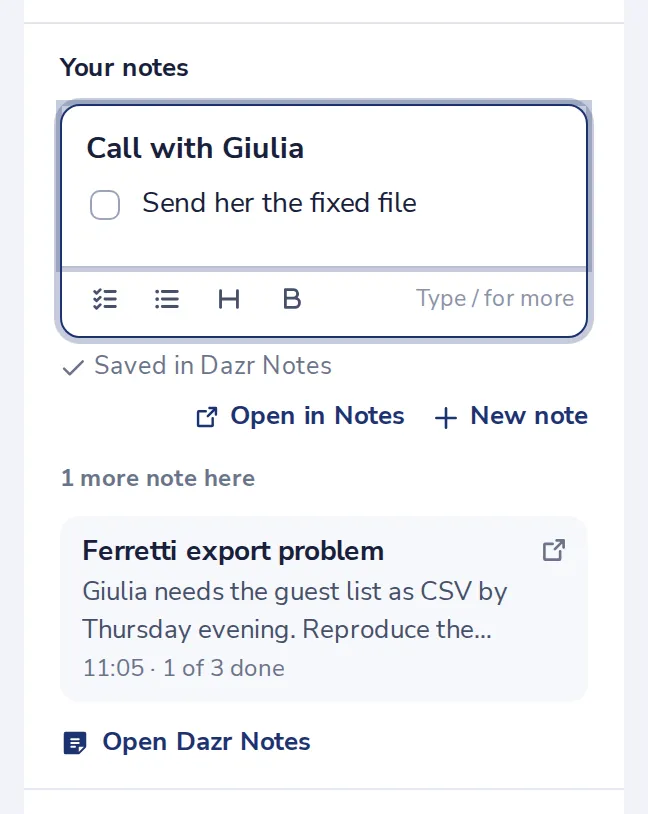
Task: Click the Send her the fixed file text
Action: pos(279,203)
